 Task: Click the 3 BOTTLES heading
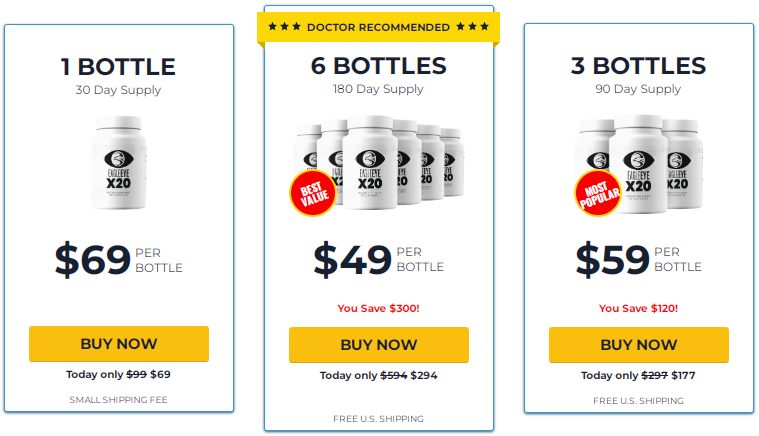pyautogui.click(x=638, y=66)
